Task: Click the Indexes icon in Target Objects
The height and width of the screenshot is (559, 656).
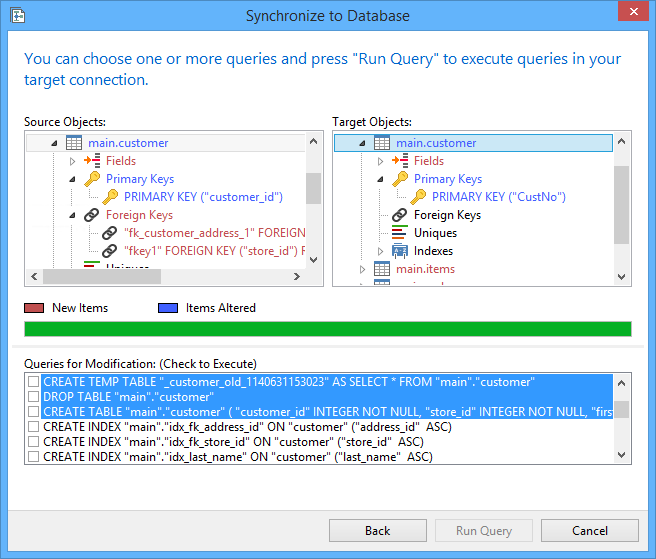Action: pos(400,251)
